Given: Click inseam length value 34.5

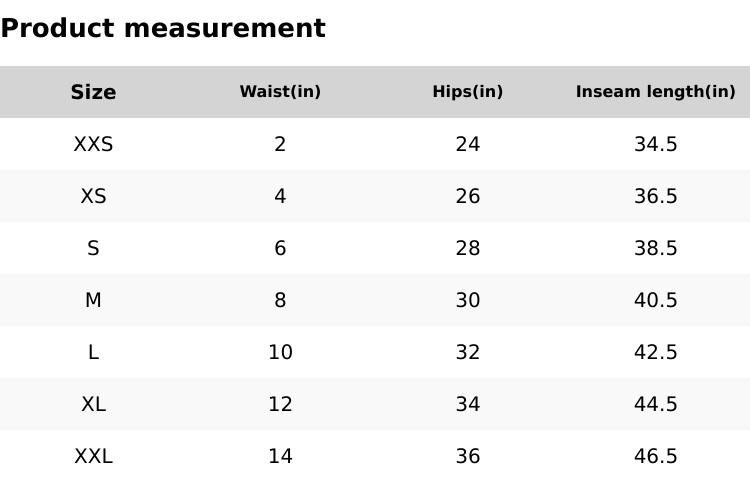Looking at the screenshot, I should pos(655,144).
